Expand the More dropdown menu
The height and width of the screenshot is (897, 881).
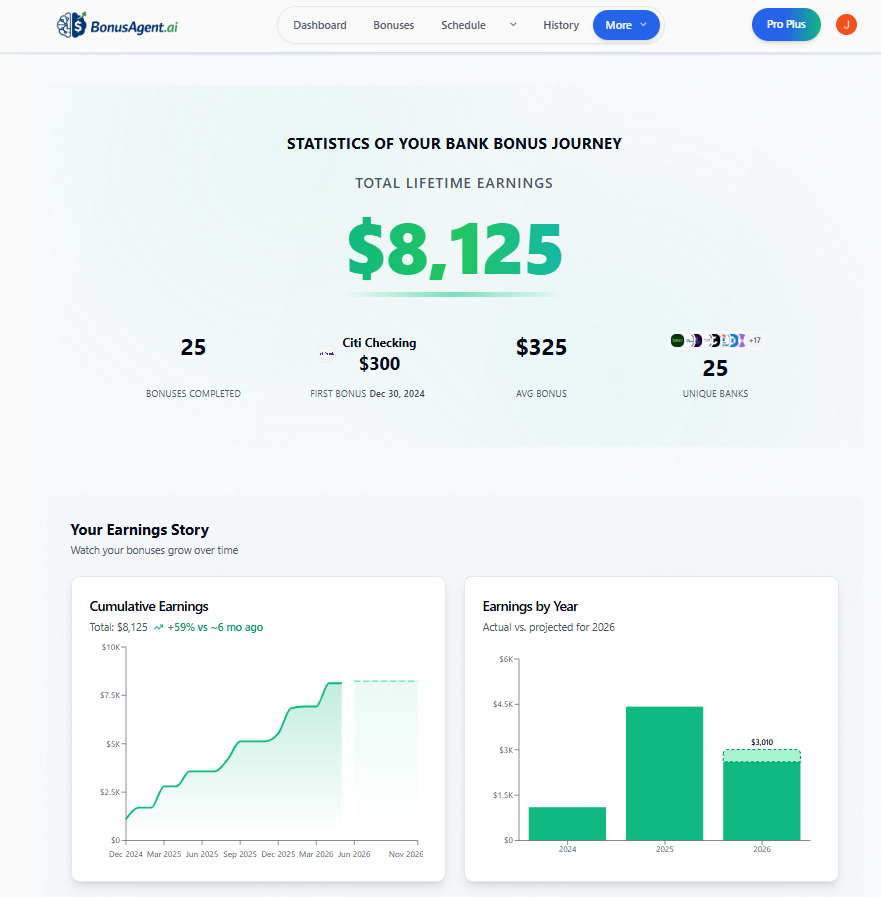pyautogui.click(x=626, y=25)
